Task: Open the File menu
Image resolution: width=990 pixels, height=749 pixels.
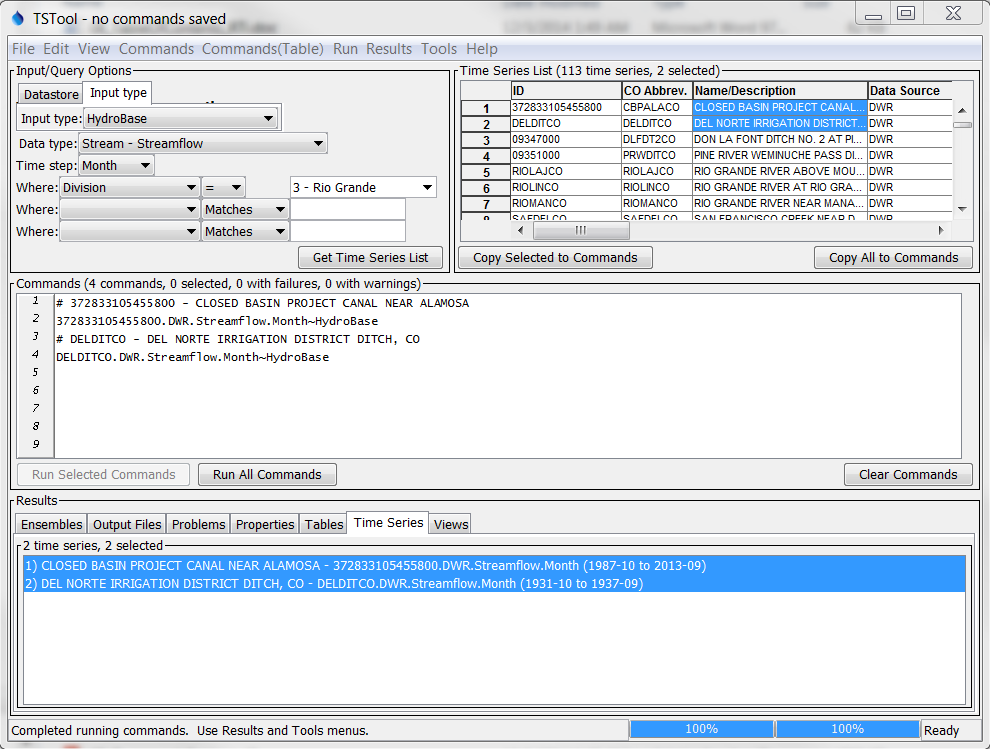Action: [23, 48]
